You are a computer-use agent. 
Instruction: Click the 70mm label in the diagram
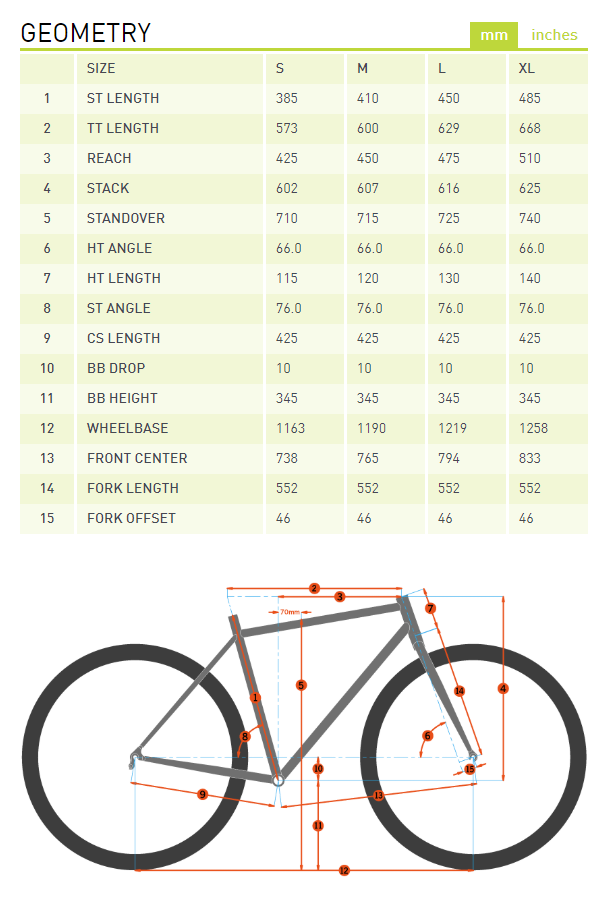289,611
